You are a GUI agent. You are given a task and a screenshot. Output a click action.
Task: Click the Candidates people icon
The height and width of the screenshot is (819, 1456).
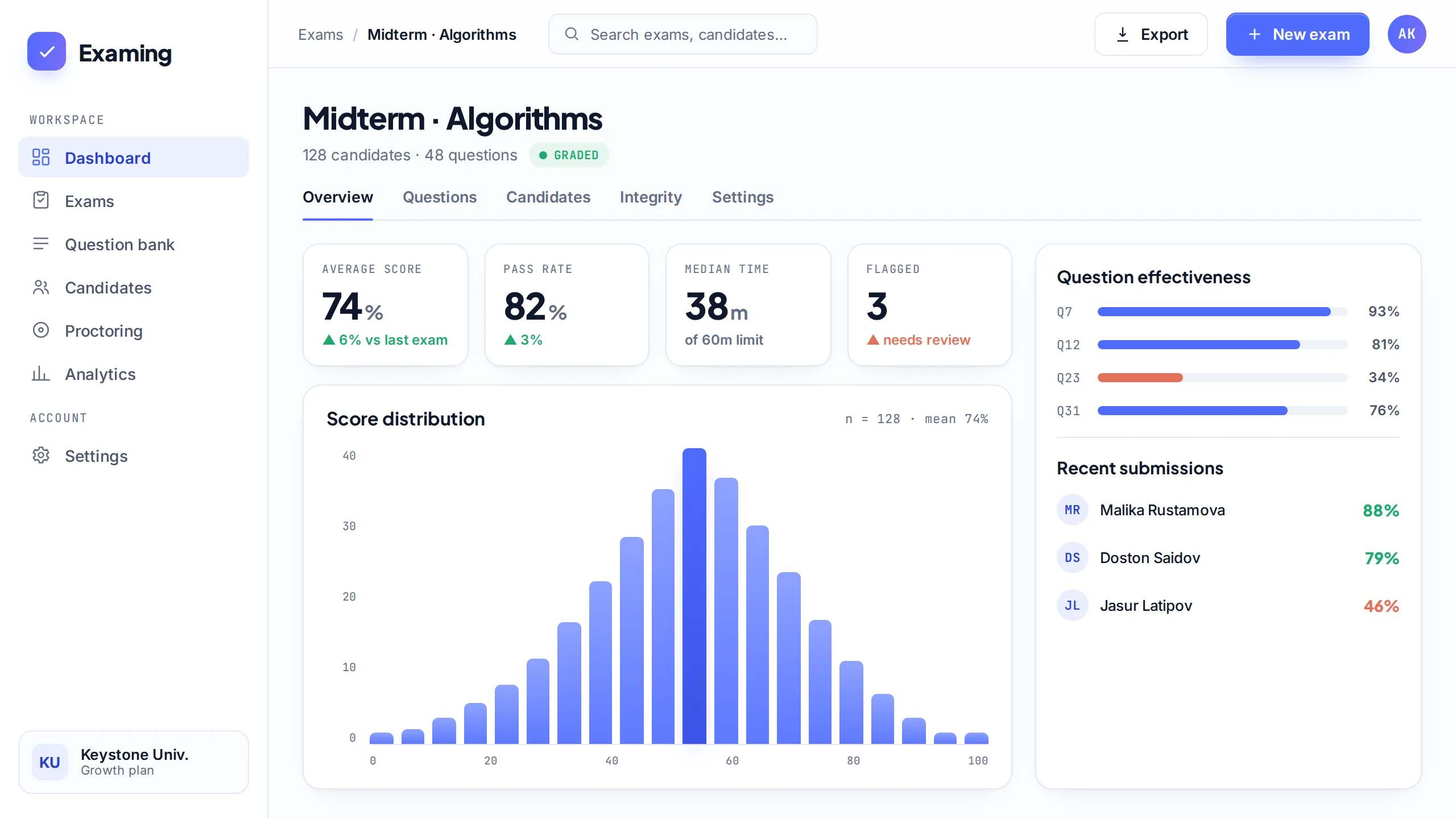(41, 287)
